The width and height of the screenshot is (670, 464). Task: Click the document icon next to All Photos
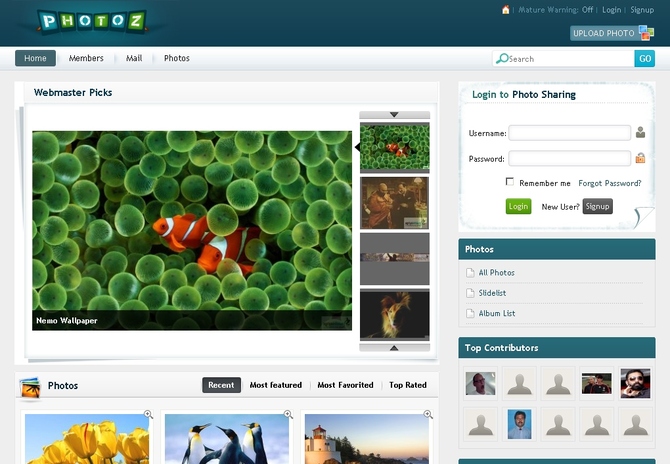pyautogui.click(x=470, y=273)
